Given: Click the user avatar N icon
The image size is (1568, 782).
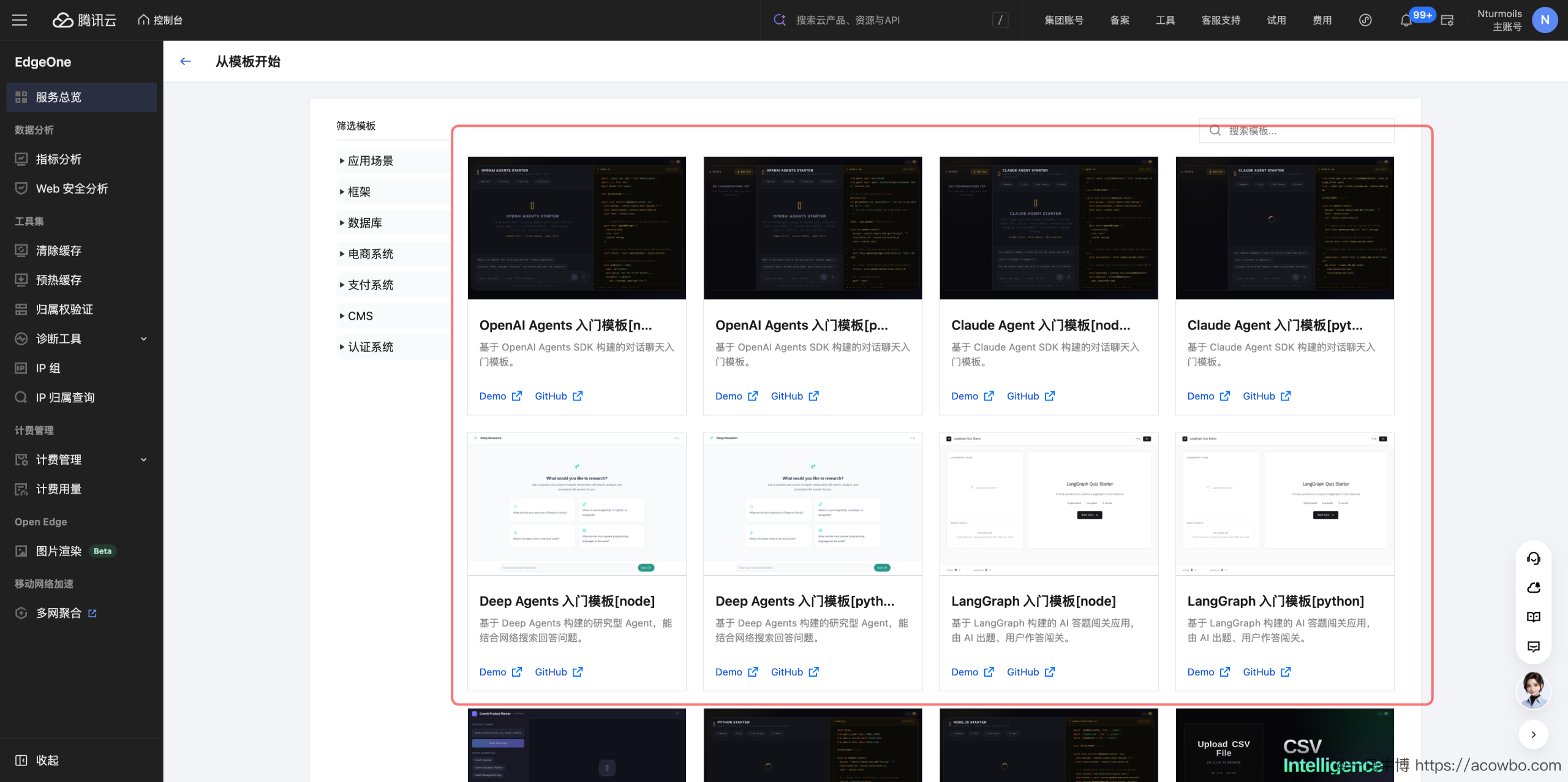Looking at the screenshot, I should pos(1545,20).
